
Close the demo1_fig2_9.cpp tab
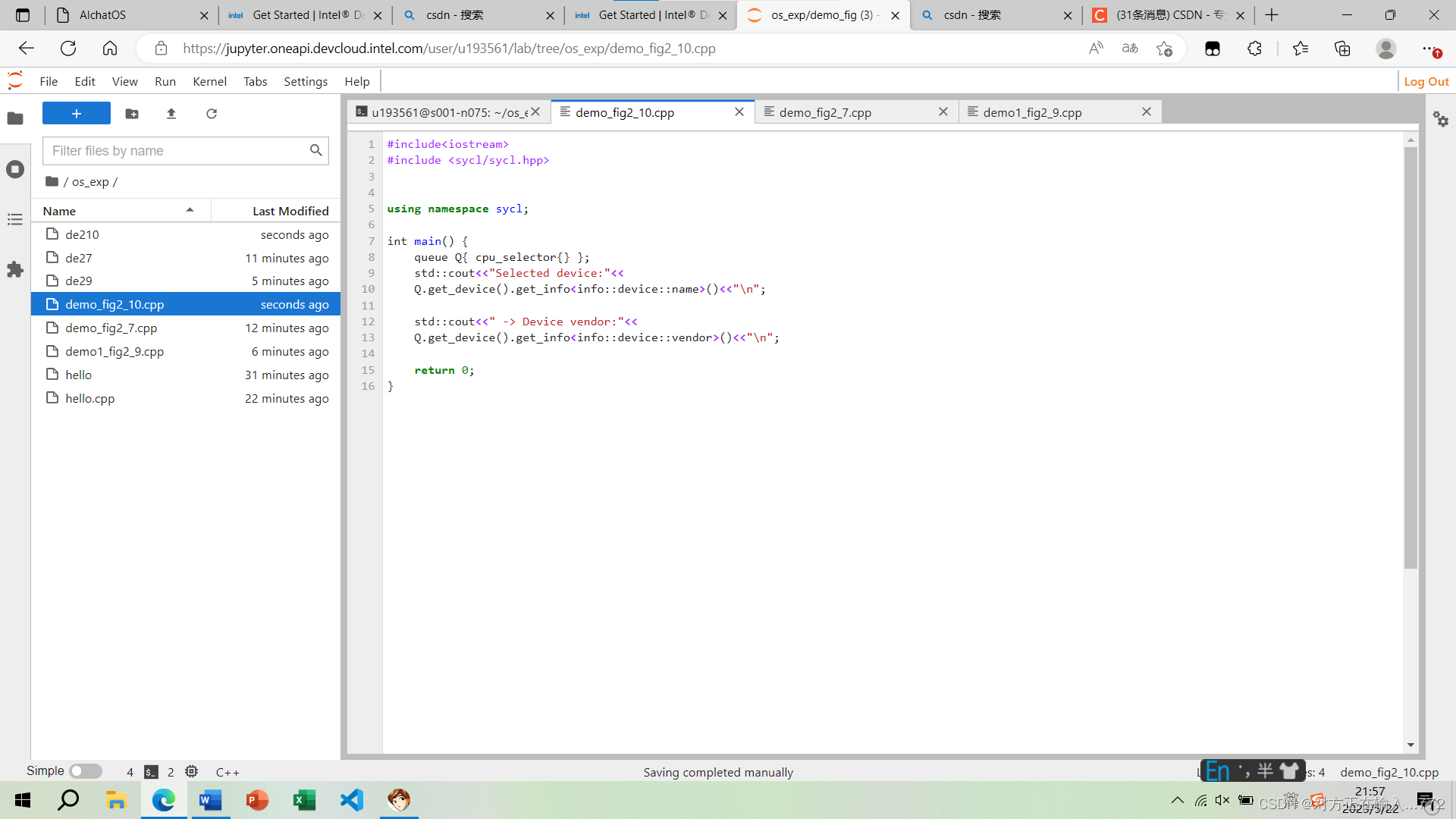tap(1147, 111)
